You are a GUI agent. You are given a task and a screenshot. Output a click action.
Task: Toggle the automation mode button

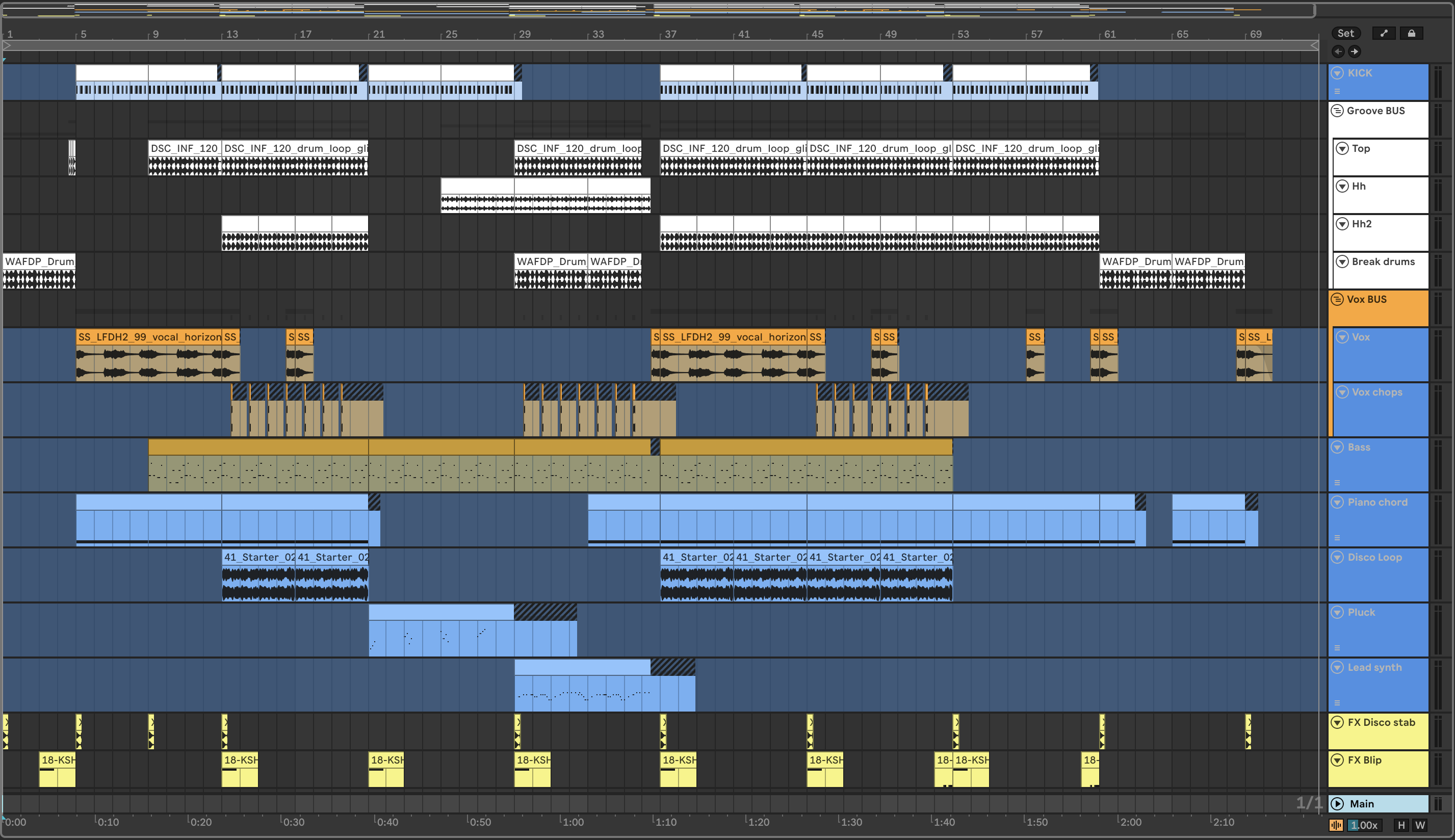coord(1384,34)
